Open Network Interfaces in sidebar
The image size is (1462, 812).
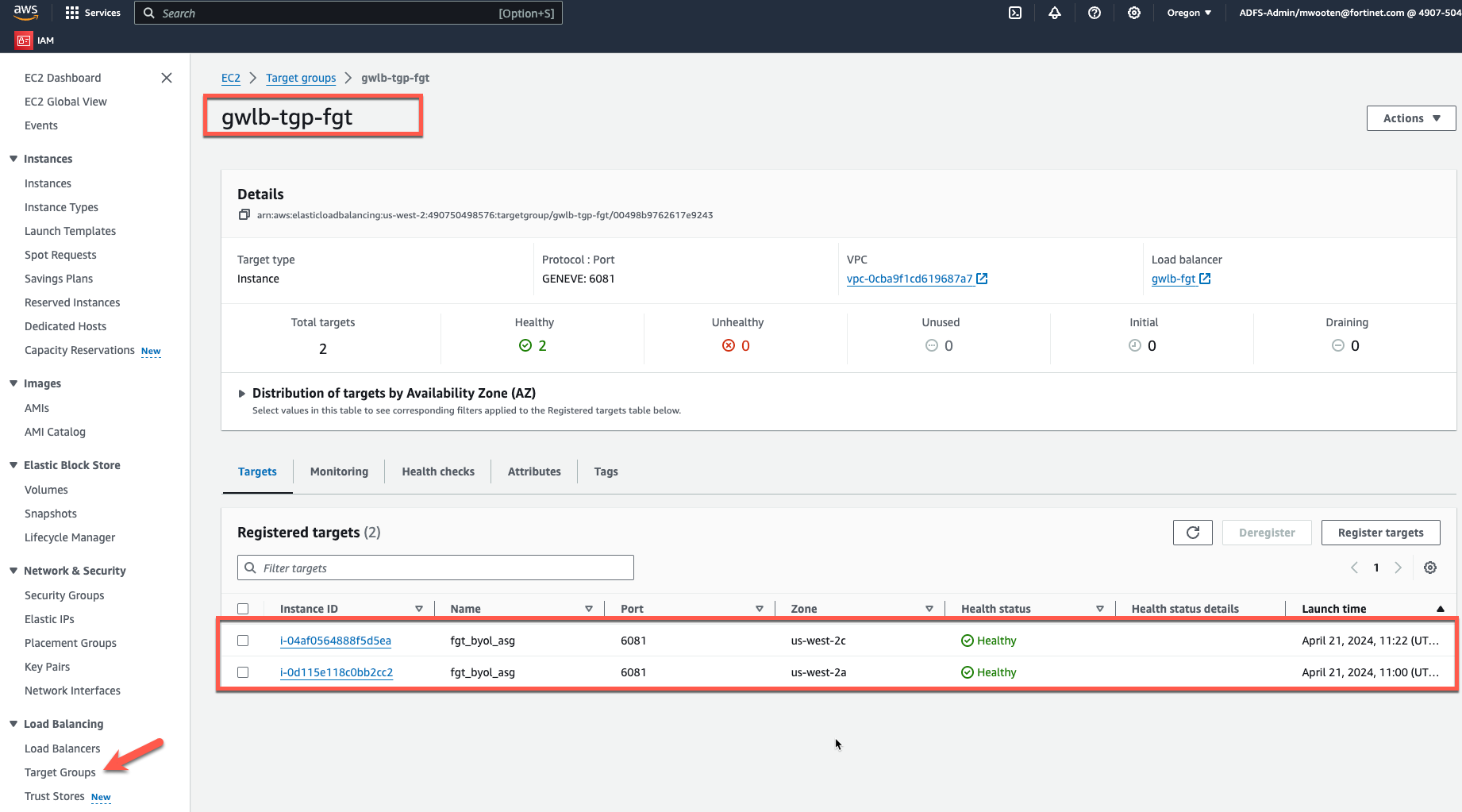click(72, 691)
